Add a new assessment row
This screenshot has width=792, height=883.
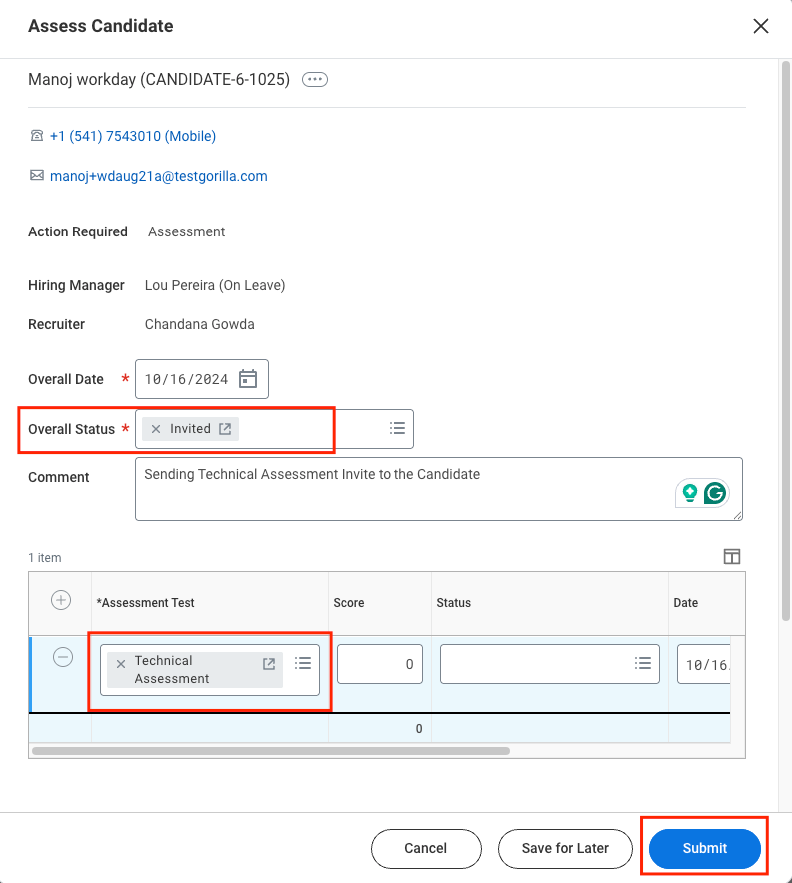coord(61,600)
